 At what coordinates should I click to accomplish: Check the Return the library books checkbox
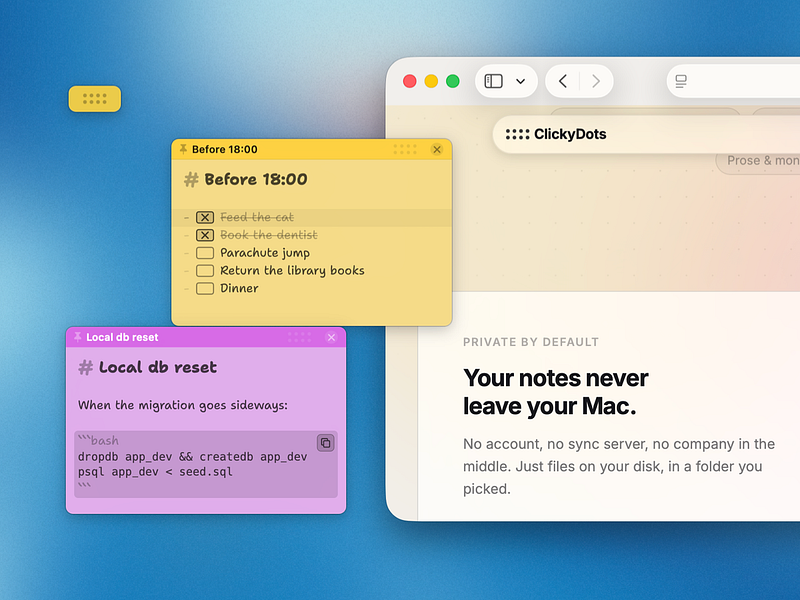click(205, 270)
